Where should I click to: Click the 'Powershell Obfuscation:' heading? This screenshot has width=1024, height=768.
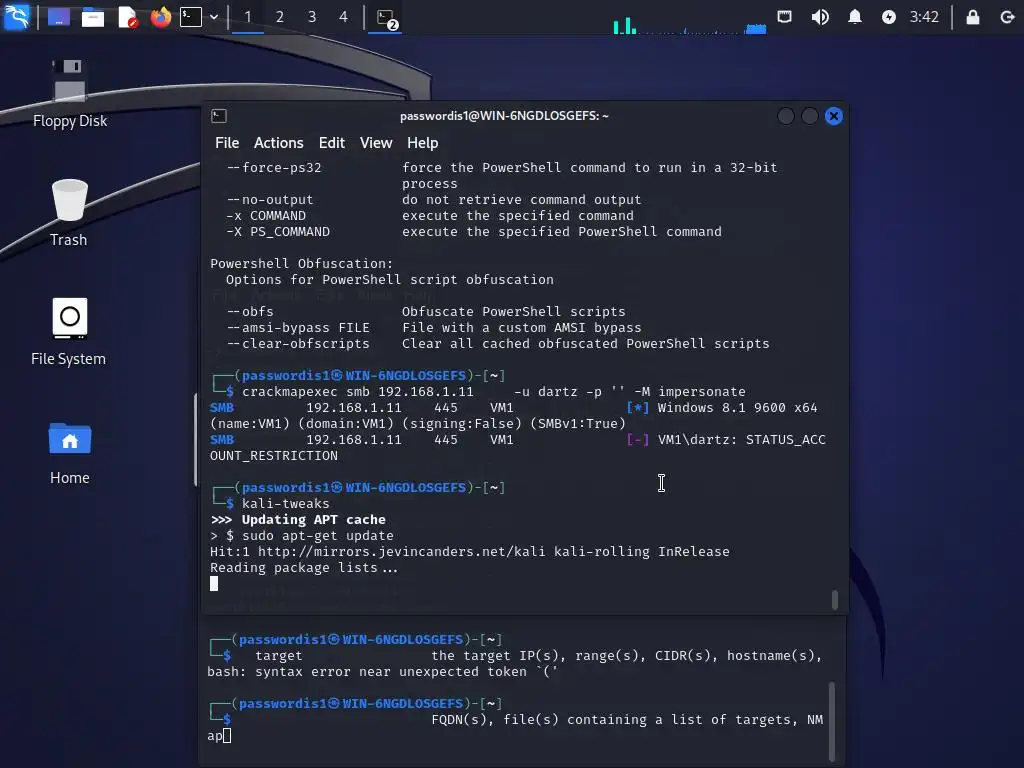coord(302,264)
